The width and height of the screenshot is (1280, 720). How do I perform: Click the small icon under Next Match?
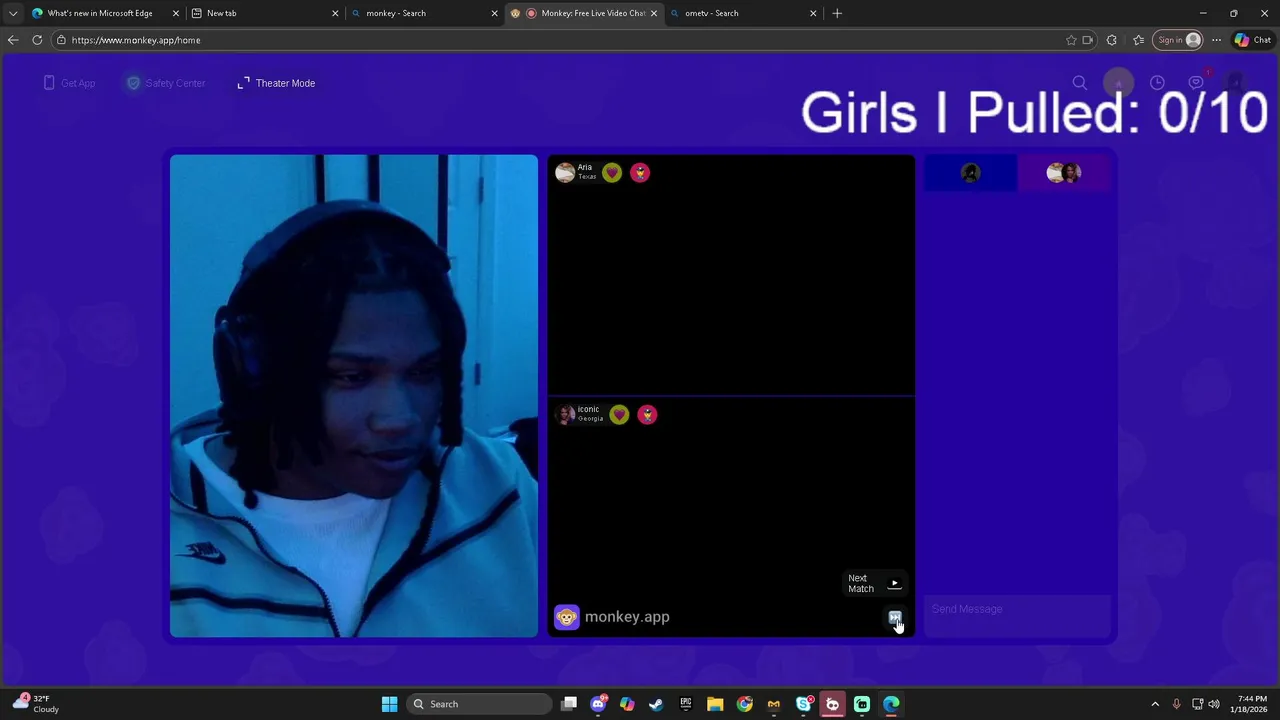(895, 618)
